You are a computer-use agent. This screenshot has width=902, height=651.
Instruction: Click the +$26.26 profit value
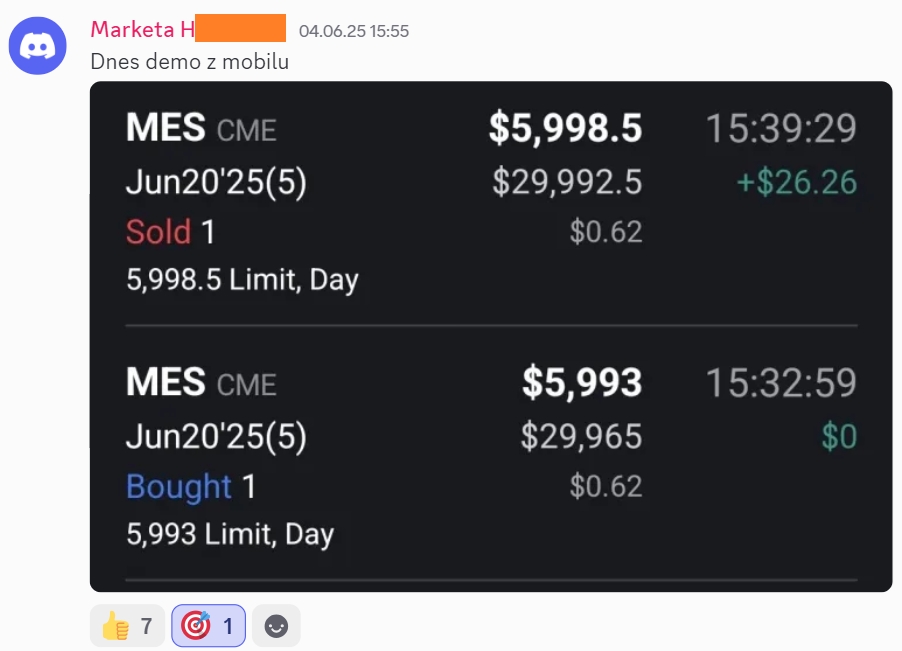[x=797, y=182]
